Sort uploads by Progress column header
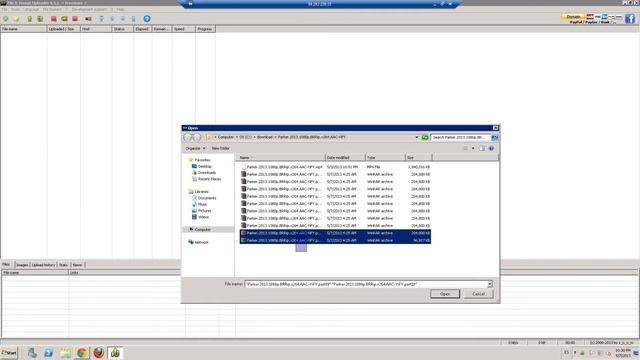The height and width of the screenshot is (360, 640). 205,29
